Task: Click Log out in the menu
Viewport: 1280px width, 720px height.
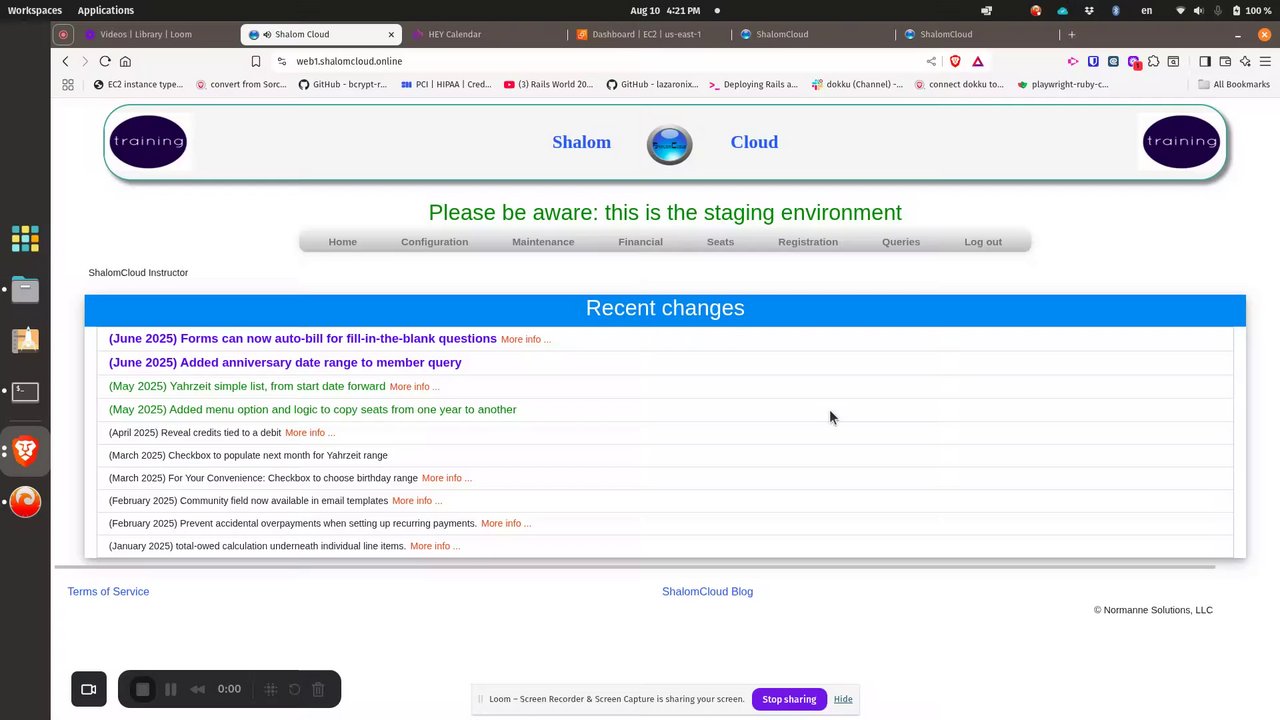Action: [x=983, y=242]
